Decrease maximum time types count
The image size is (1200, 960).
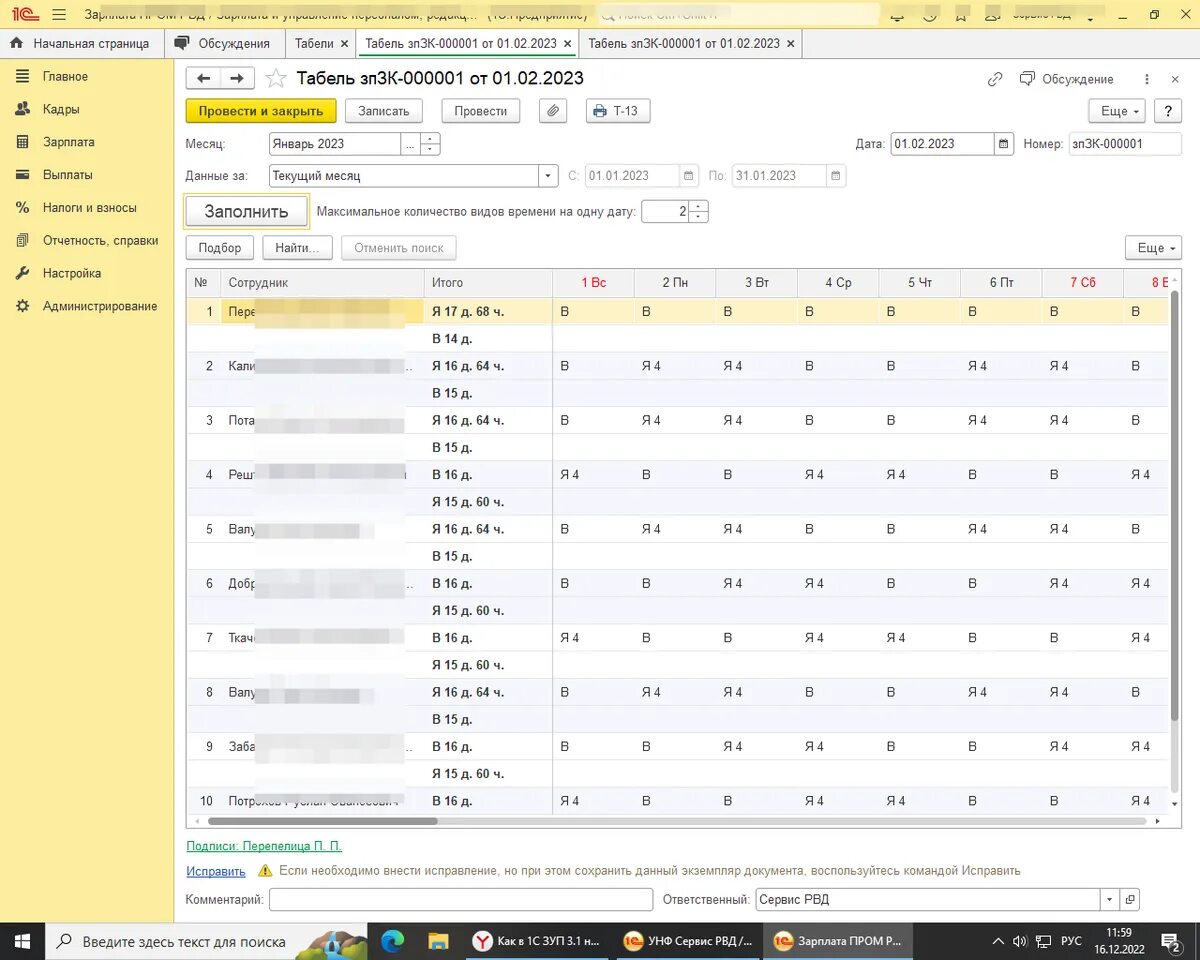pos(699,217)
